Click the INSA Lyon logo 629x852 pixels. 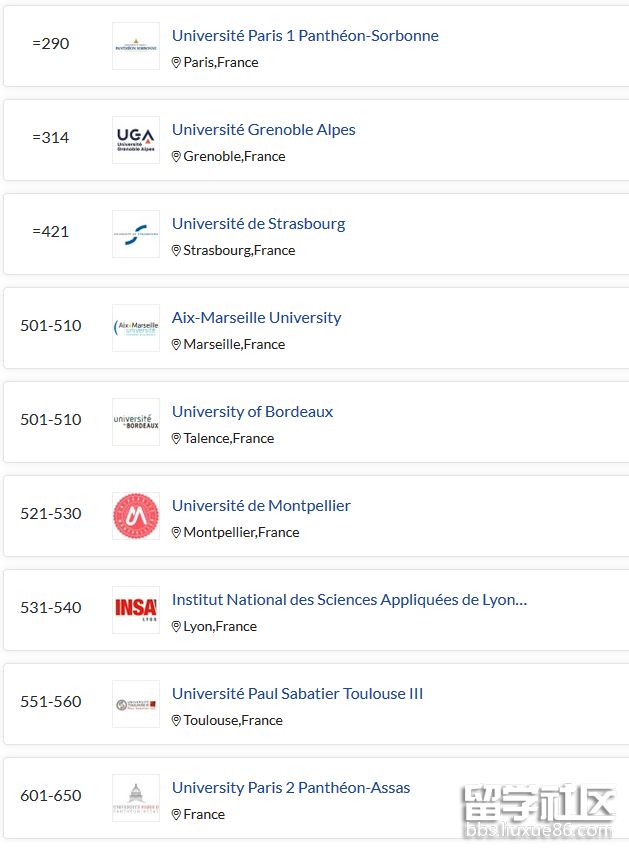pos(136,610)
